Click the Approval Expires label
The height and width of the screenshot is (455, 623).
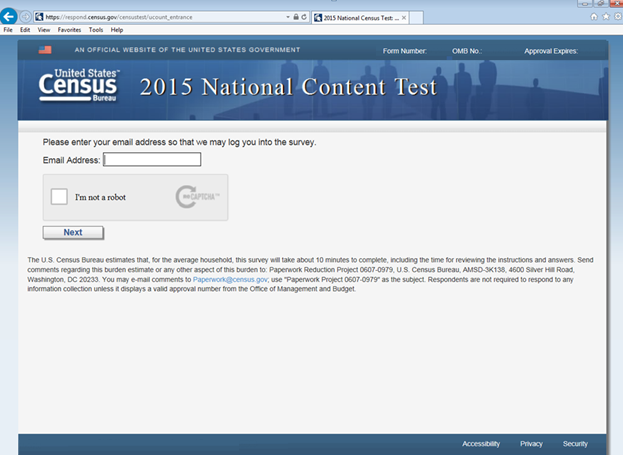(551, 51)
